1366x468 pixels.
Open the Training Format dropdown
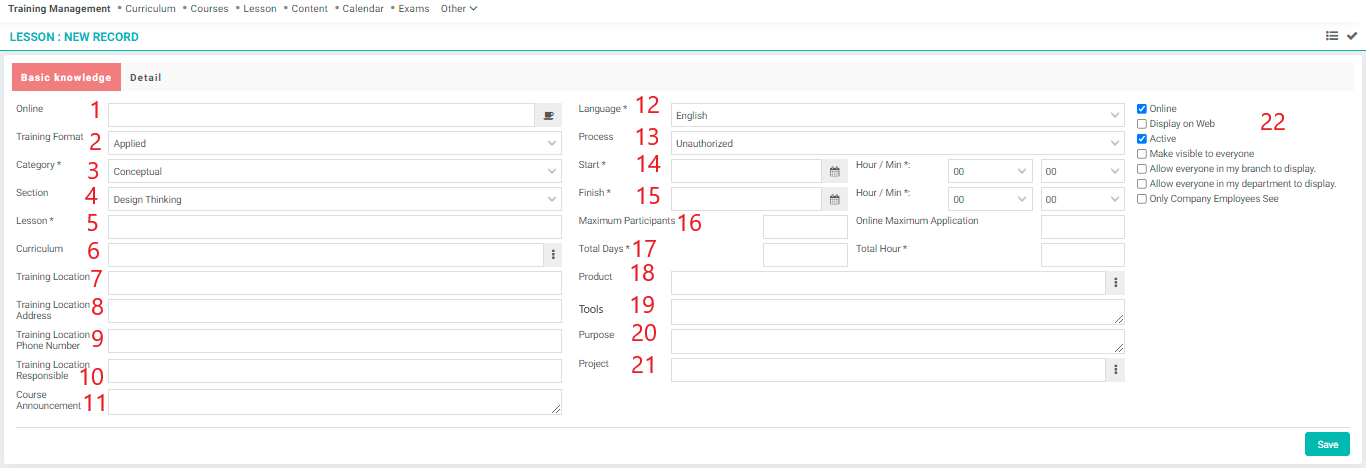click(335, 143)
